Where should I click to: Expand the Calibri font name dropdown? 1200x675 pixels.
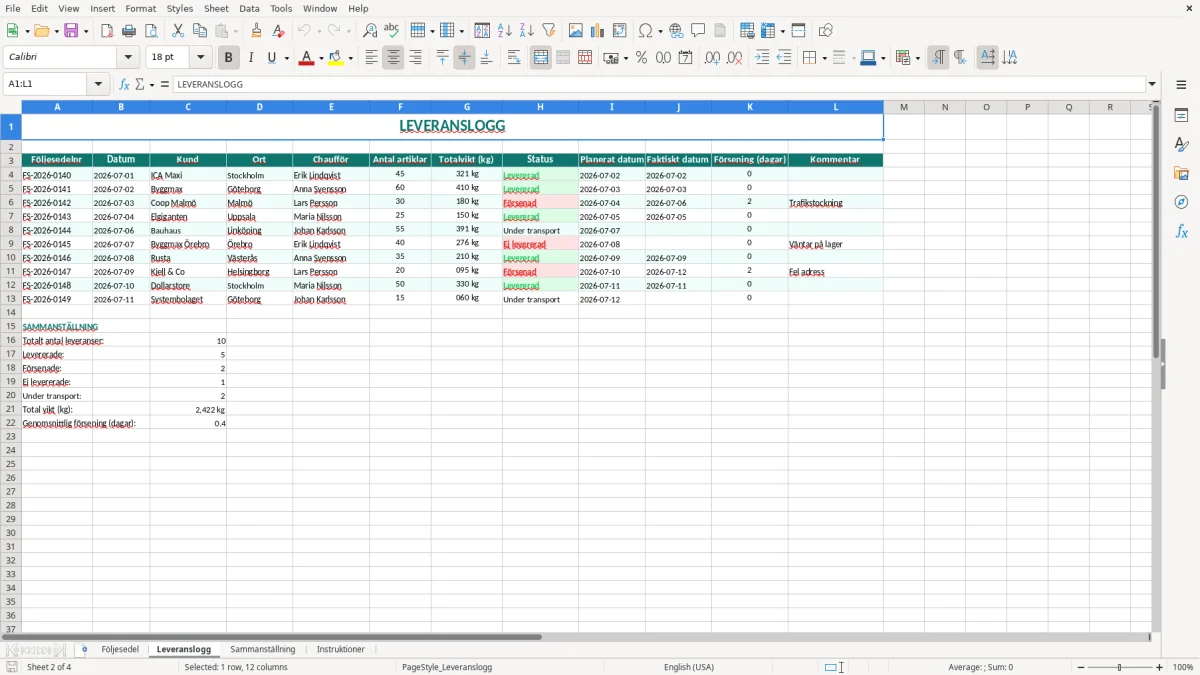coord(128,58)
